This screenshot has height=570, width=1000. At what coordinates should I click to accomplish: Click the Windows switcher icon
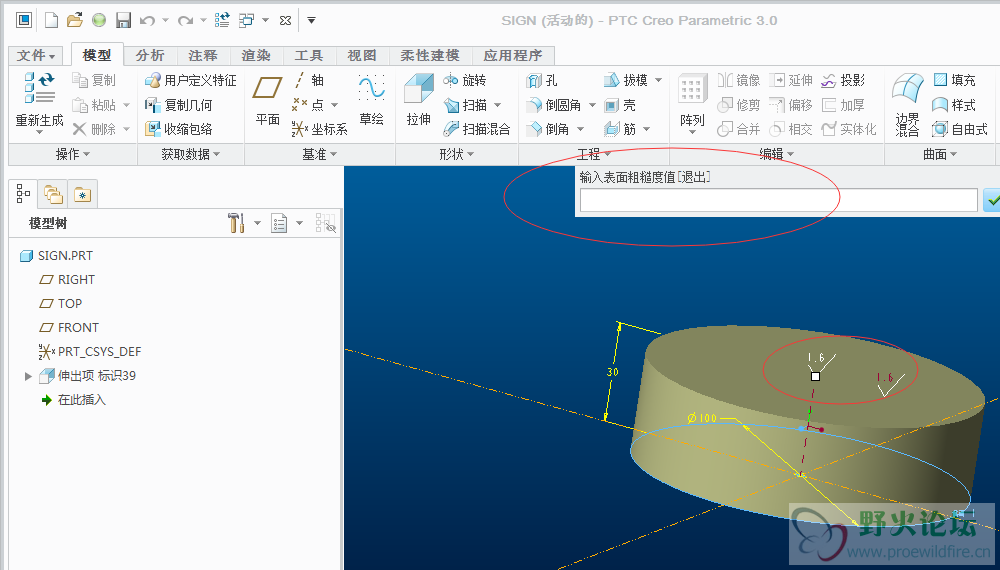point(246,20)
